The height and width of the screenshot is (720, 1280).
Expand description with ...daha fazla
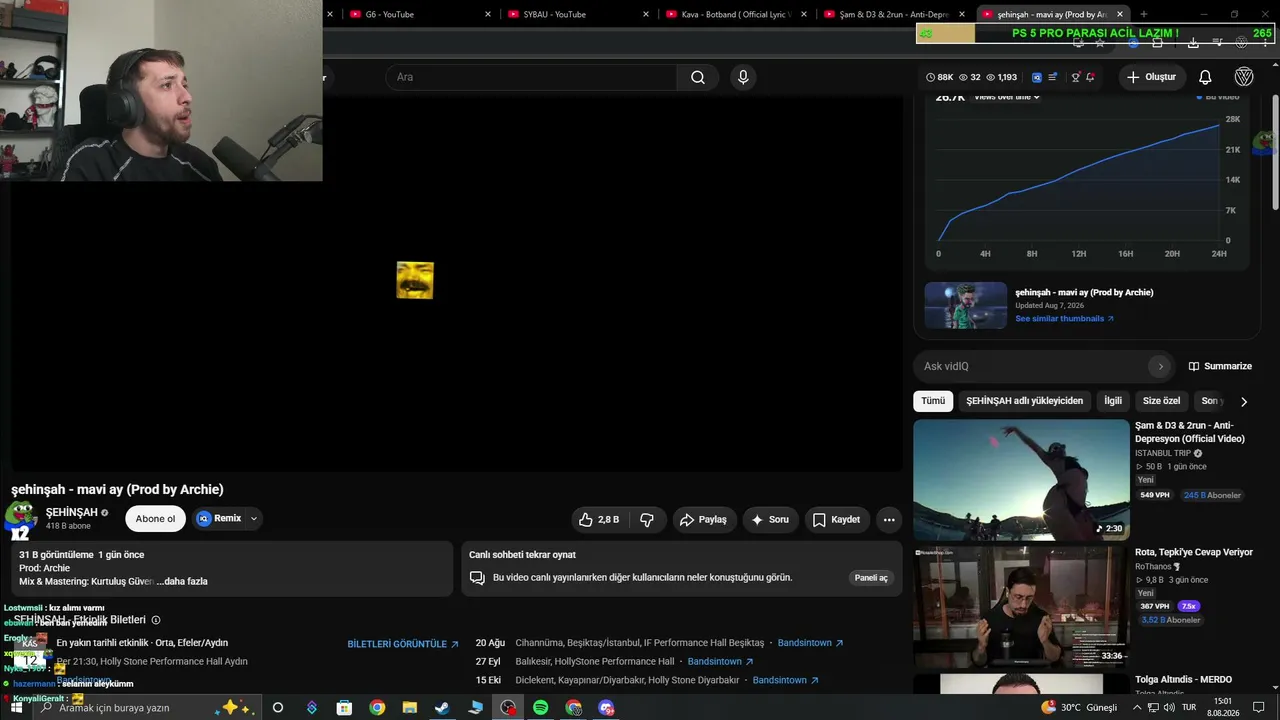tap(182, 581)
